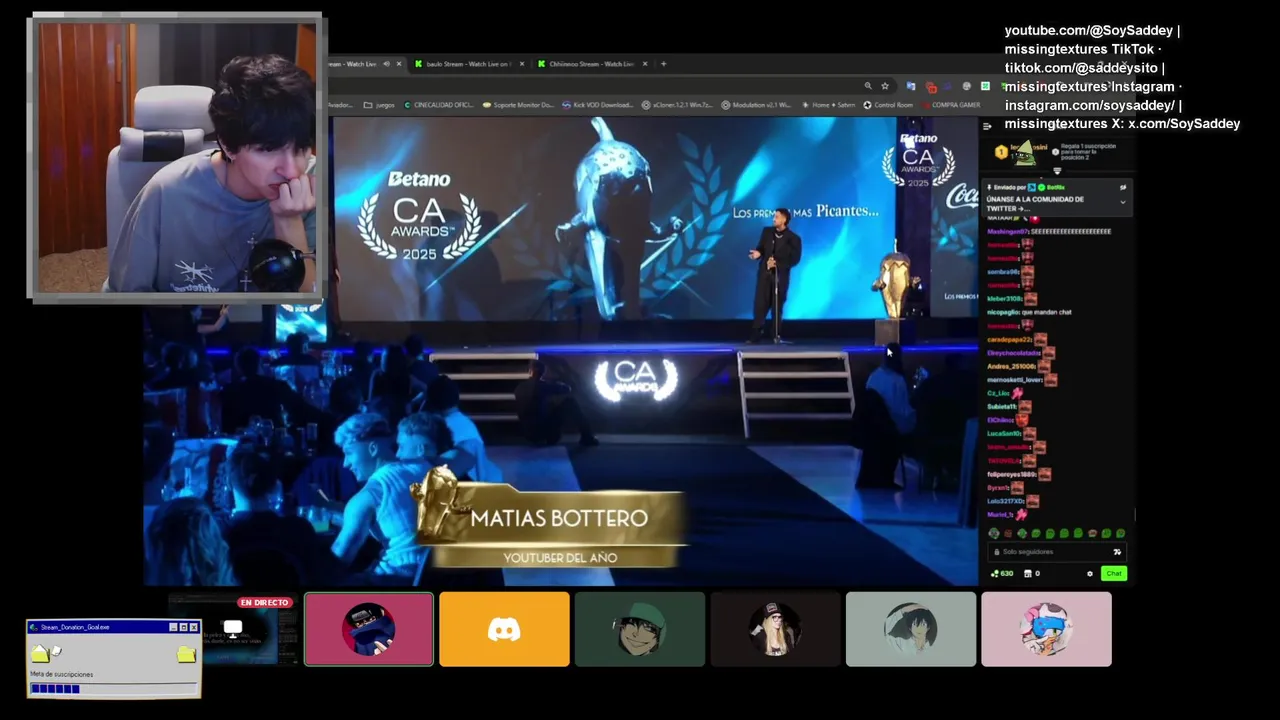The height and width of the screenshot is (720, 1280).
Task: Click the chat panel scrollbar
Action: [1135, 515]
